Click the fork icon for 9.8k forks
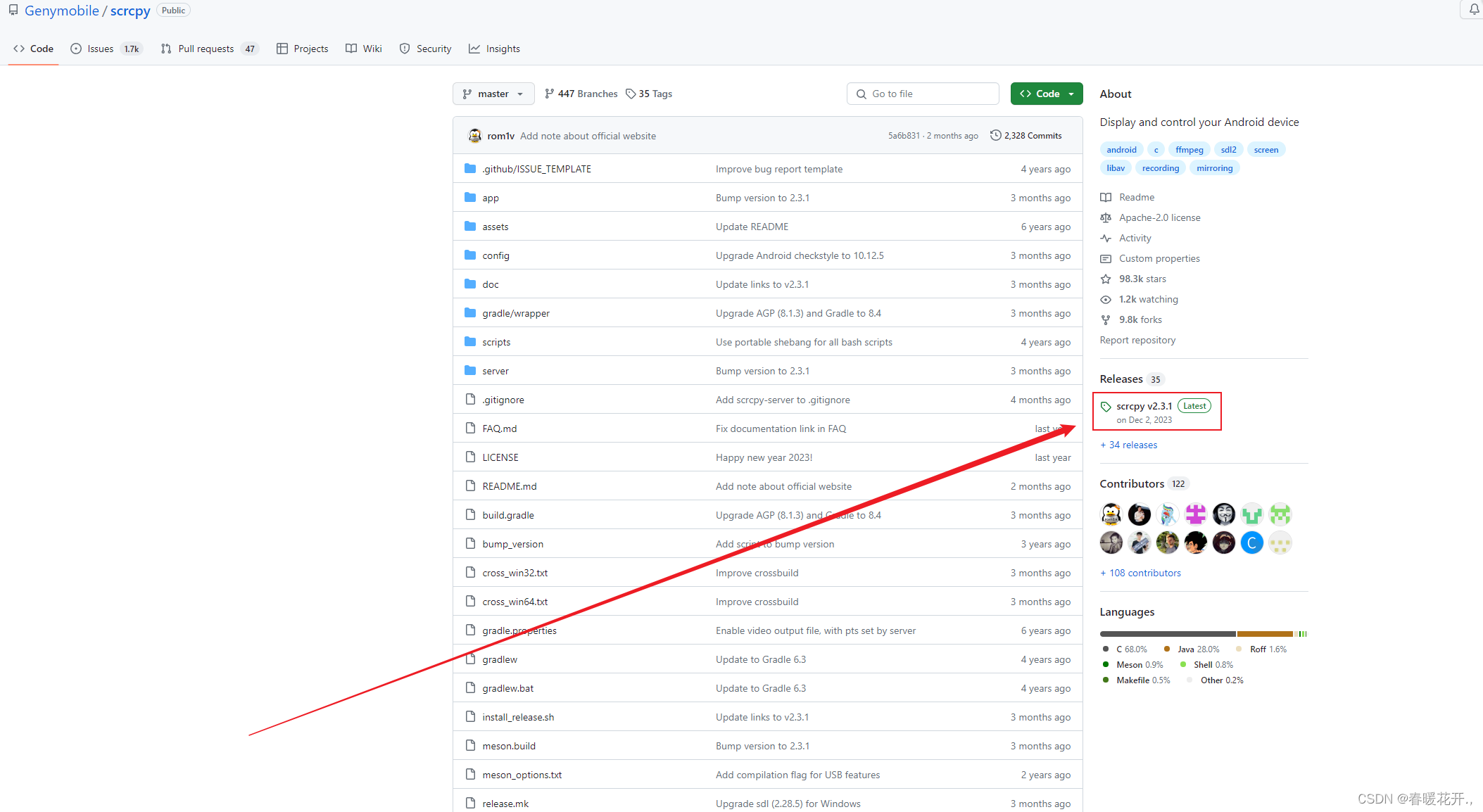 pyautogui.click(x=1106, y=319)
